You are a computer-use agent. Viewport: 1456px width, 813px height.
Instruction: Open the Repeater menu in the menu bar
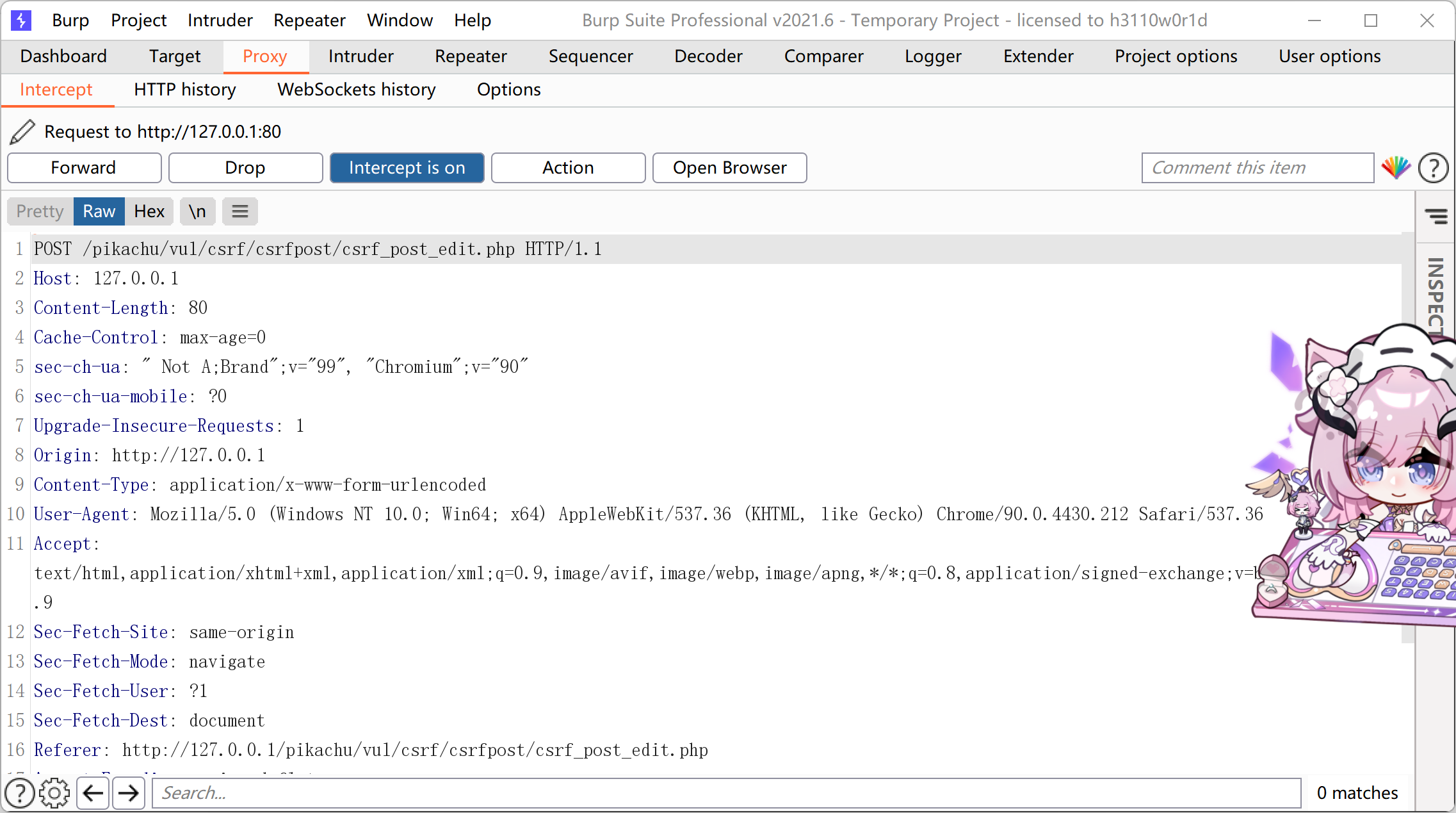point(310,21)
